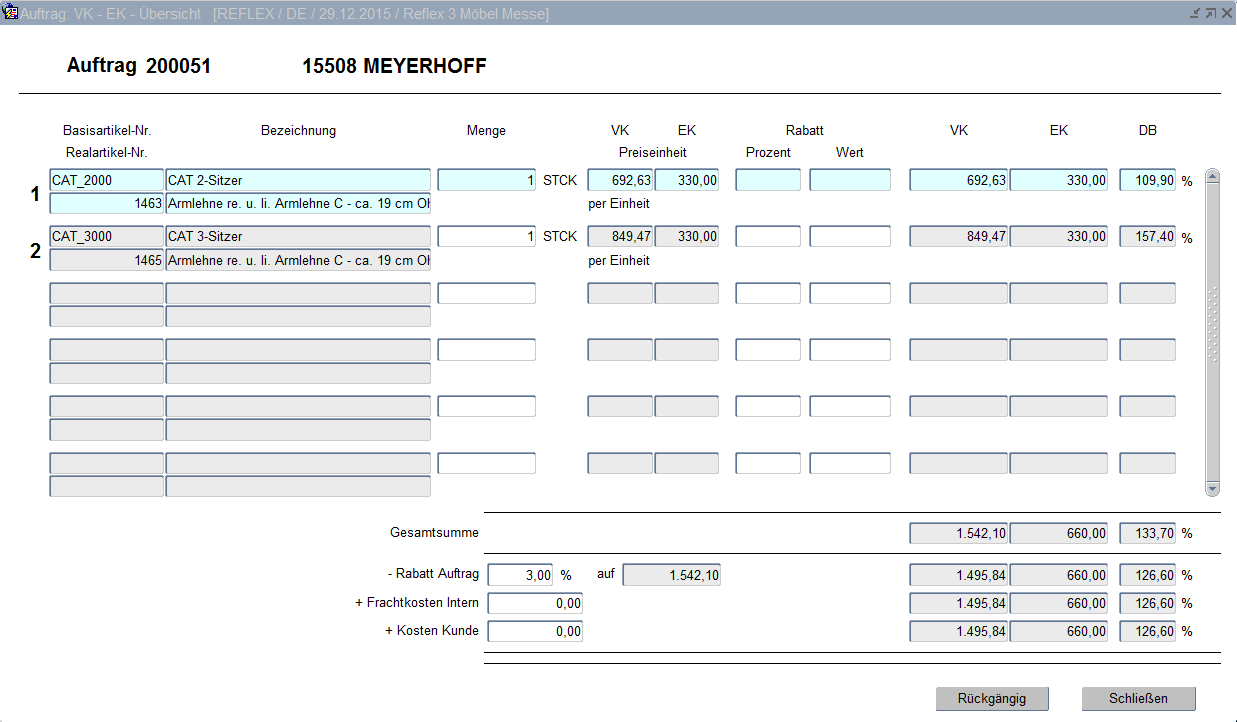This screenshot has height=722, width=1237.
Task: Click Rabatt Wert field in row 1
Action: point(849,180)
